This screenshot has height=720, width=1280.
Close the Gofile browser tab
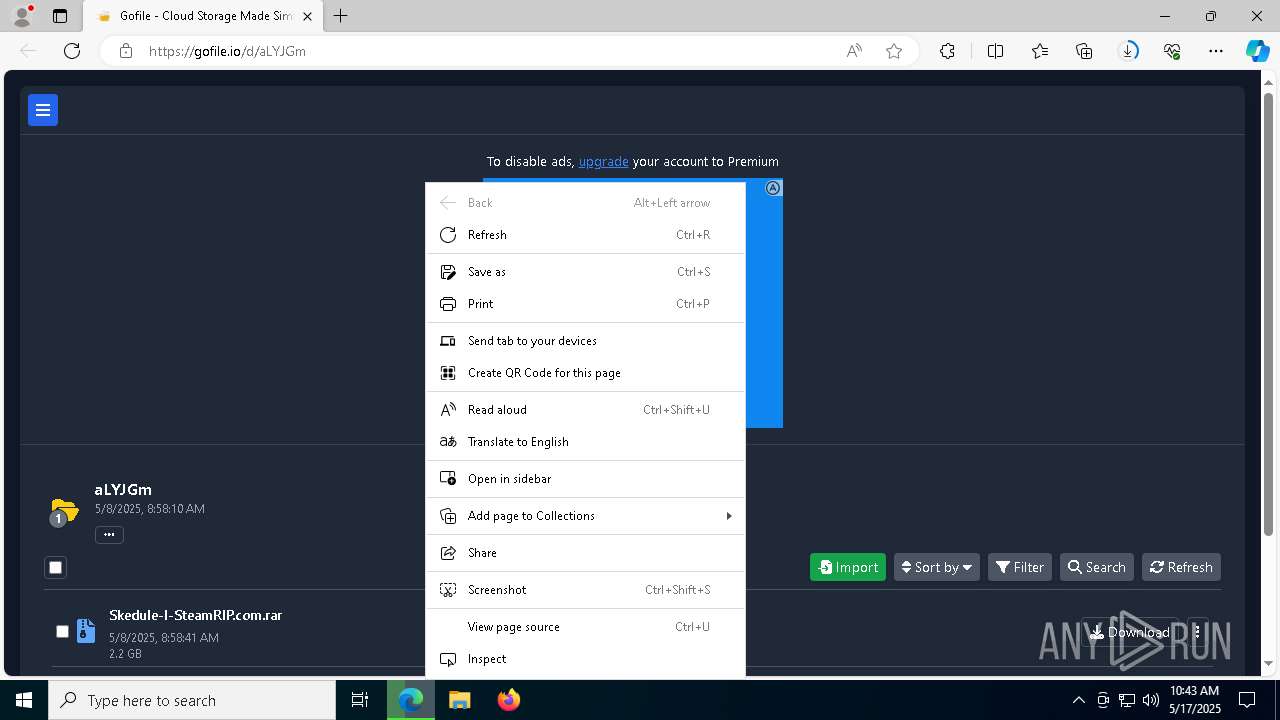[x=307, y=16]
